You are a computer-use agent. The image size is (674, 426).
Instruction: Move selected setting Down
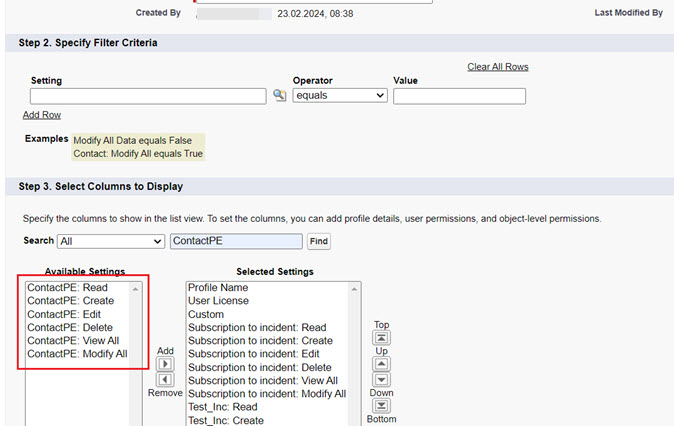pyautogui.click(x=381, y=380)
